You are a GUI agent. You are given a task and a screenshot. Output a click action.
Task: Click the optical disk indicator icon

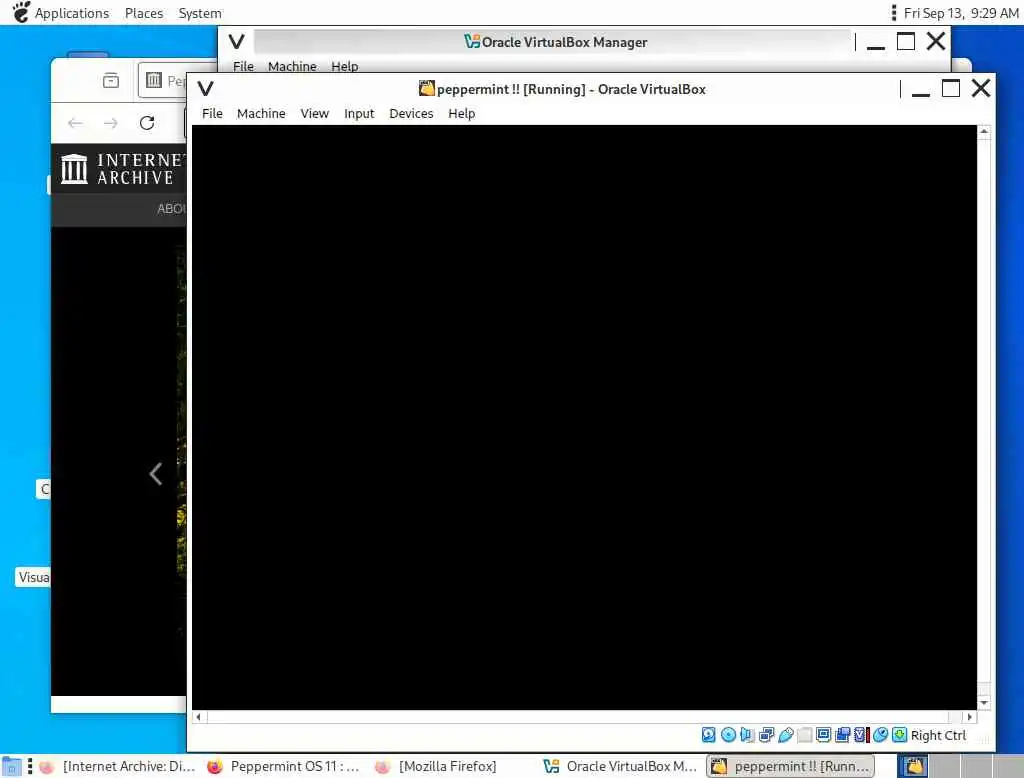pyautogui.click(x=728, y=735)
